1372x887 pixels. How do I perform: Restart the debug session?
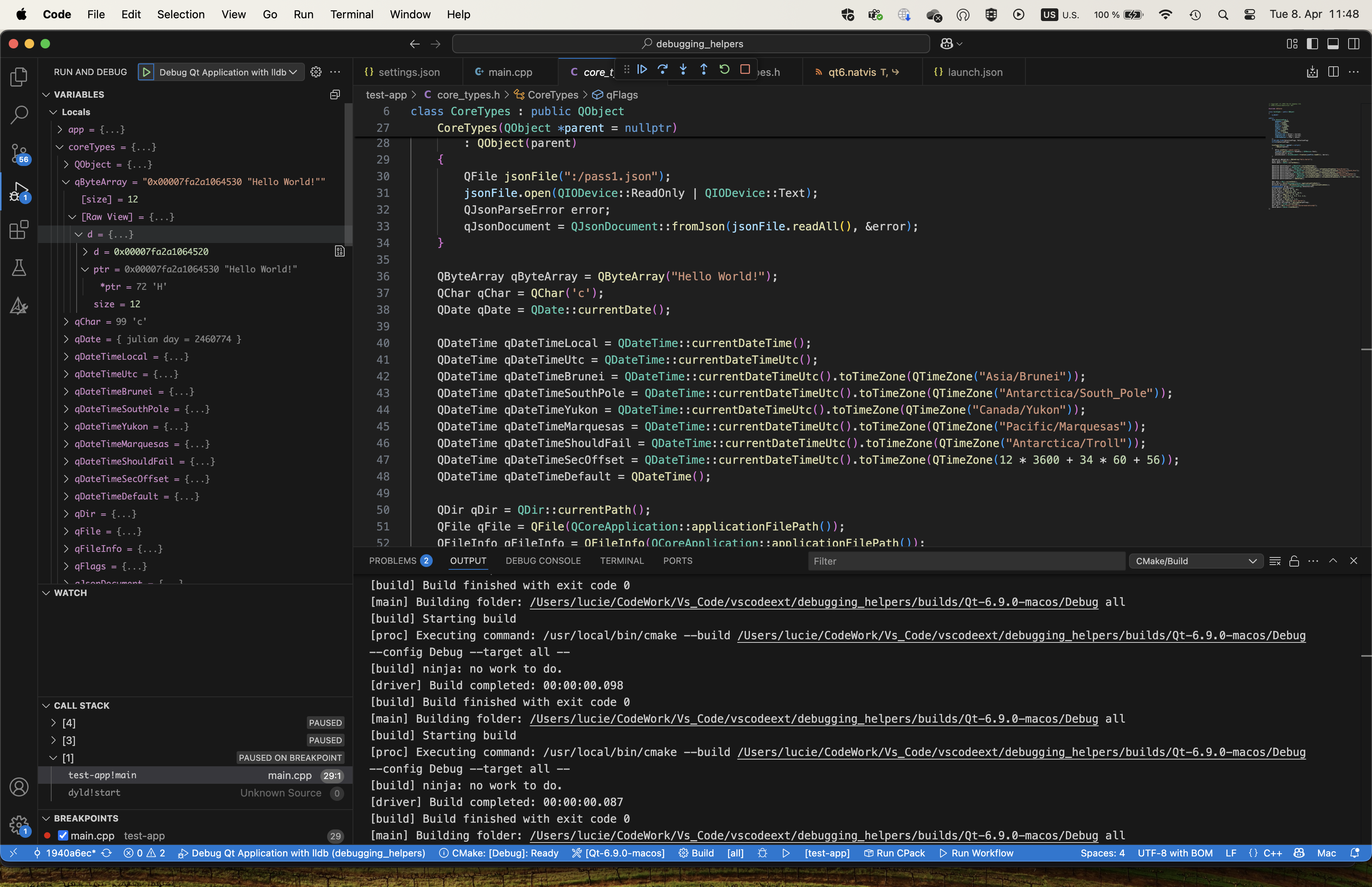[724, 69]
